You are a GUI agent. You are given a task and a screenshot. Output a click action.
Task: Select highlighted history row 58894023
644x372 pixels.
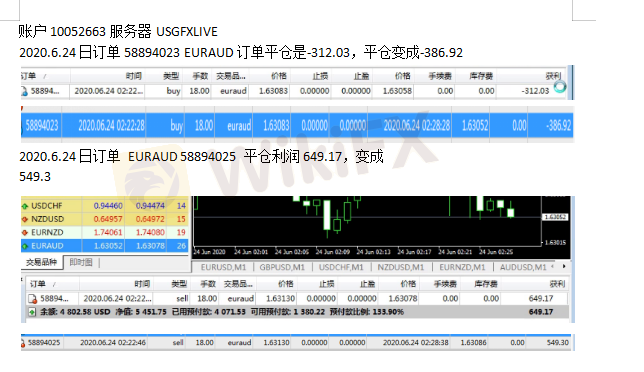tap(297, 126)
